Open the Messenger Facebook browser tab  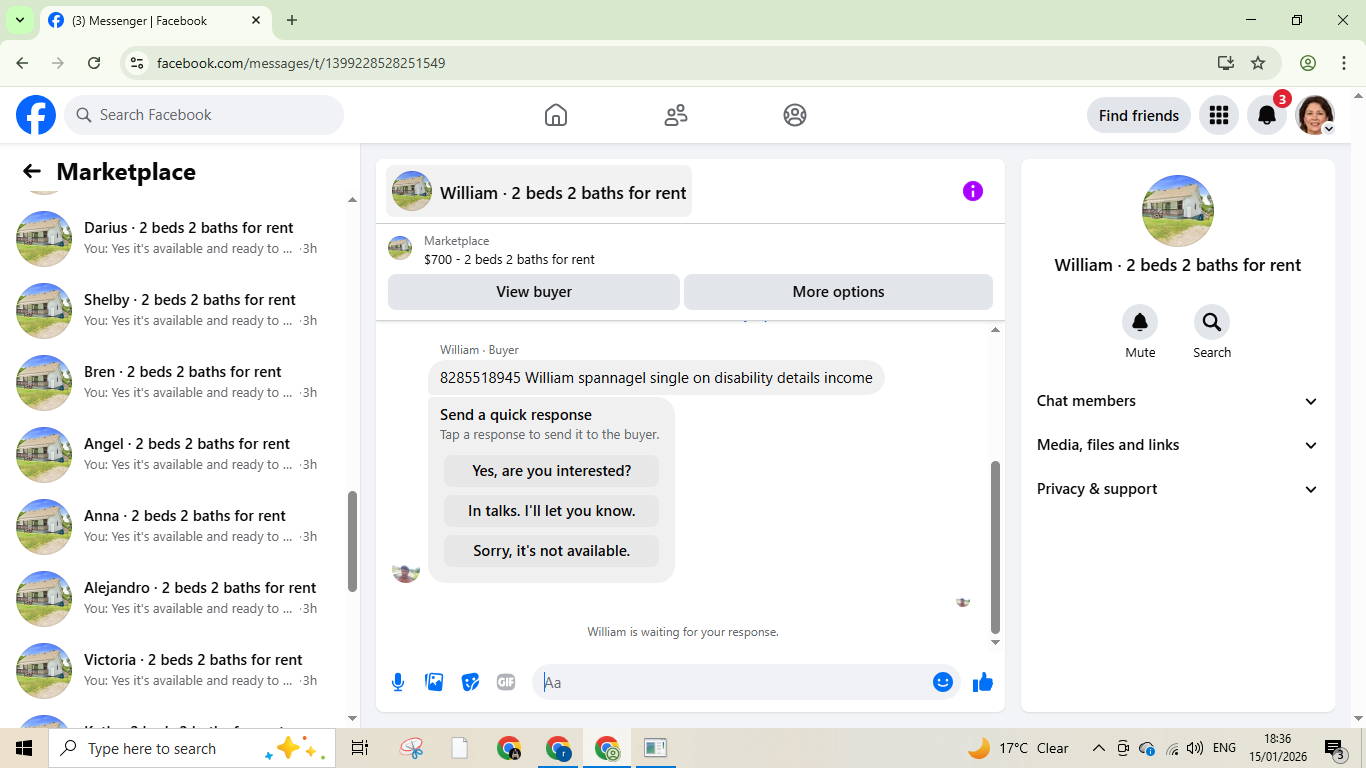point(155,20)
